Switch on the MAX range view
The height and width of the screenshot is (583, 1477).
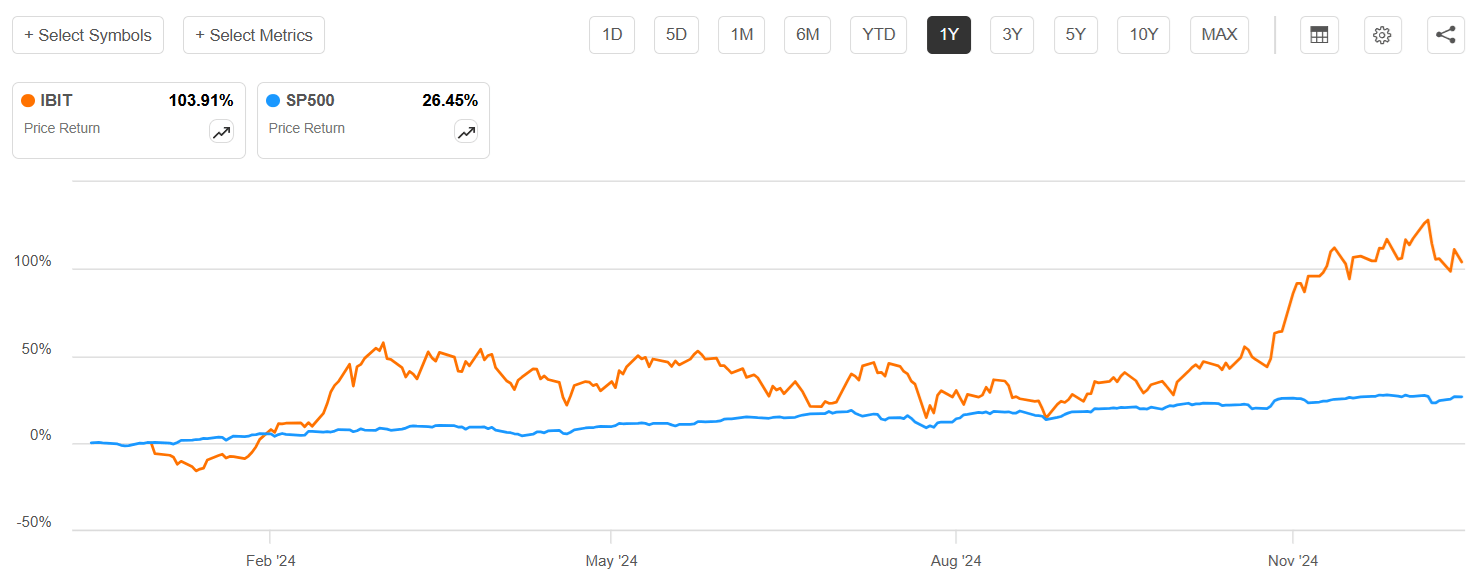pos(1219,34)
